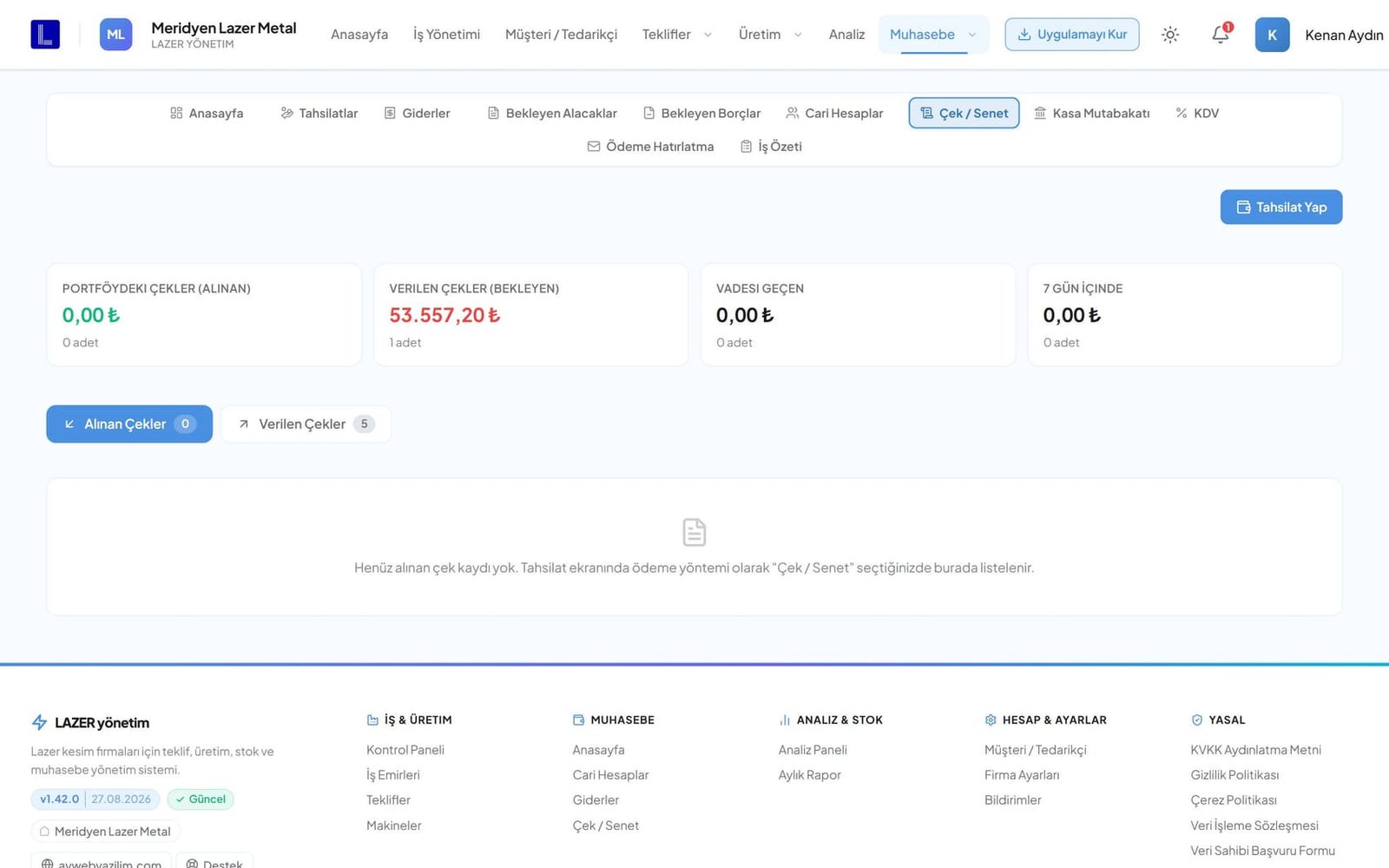Open Müşteri / Tedarikçi in top menu
Viewport: 1389px width, 868px height.
562,35
